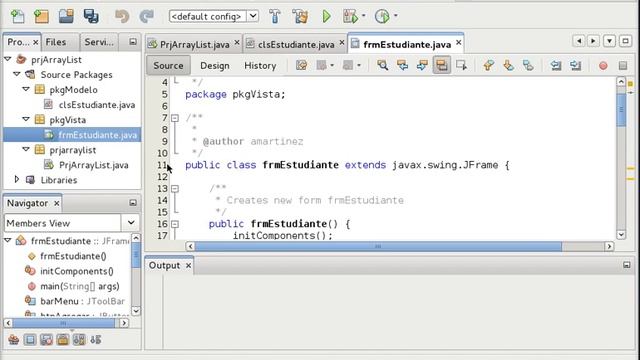The height and width of the screenshot is (360, 640).
Task: Collapse constructor fold at line 16
Action: 175,224
